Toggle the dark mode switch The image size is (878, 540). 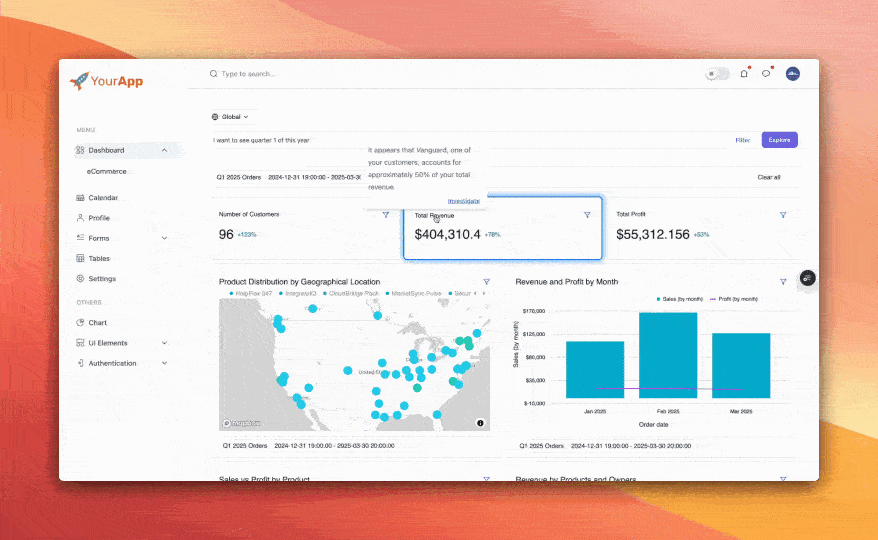[717, 73]
